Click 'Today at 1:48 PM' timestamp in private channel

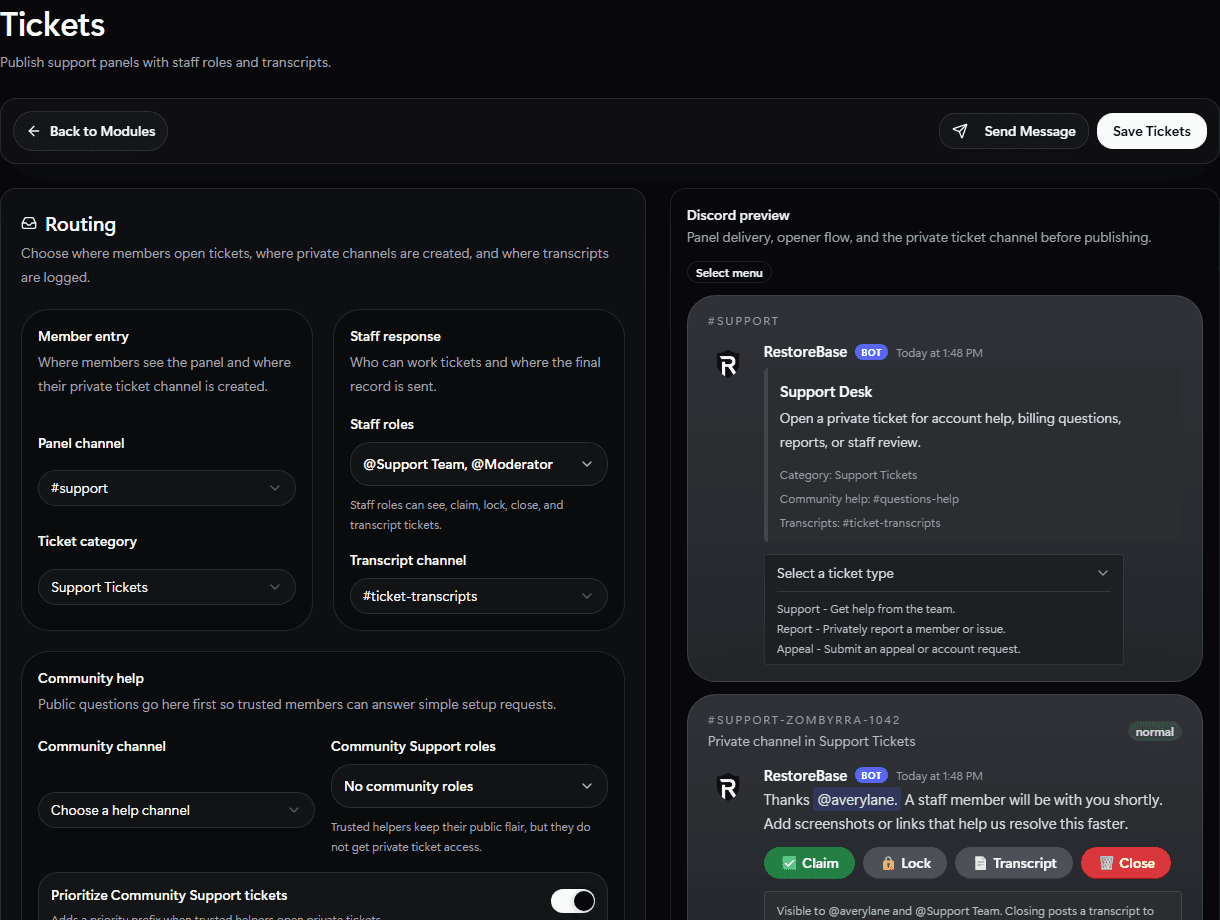939,776
